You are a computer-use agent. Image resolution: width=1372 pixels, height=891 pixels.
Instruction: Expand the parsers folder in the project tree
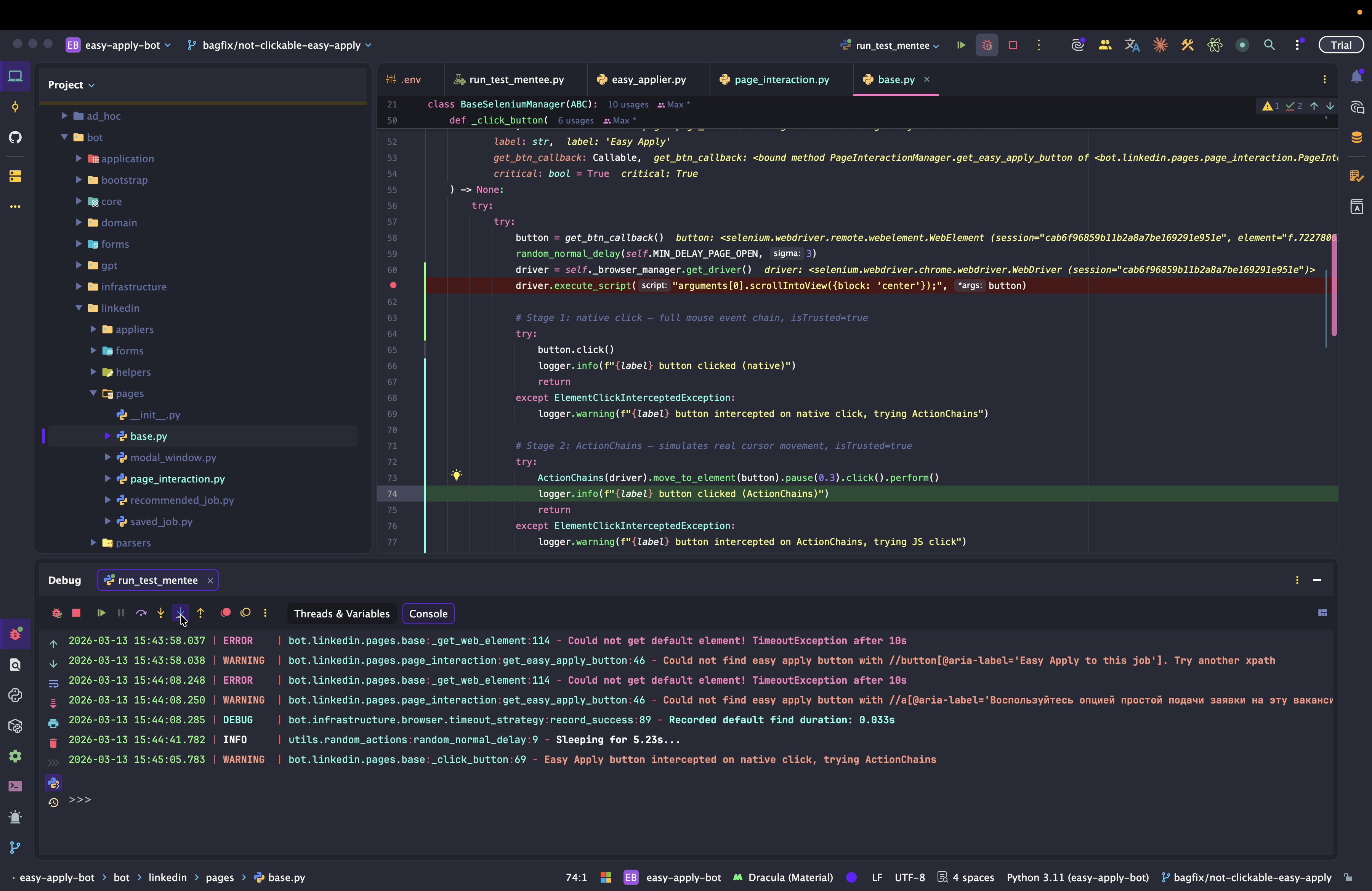(93, 542)
